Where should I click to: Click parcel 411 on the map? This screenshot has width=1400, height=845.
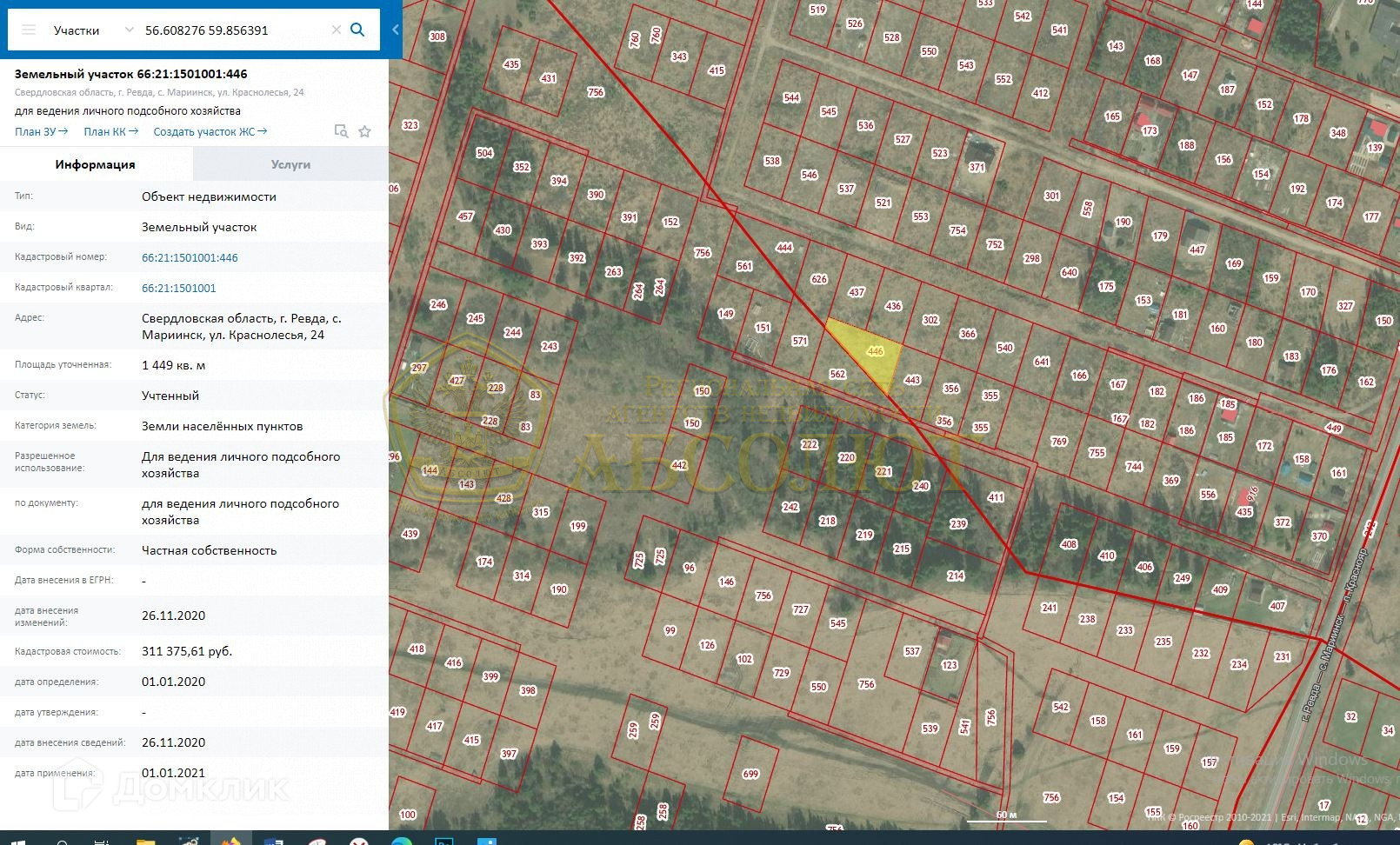coord(996,497)
